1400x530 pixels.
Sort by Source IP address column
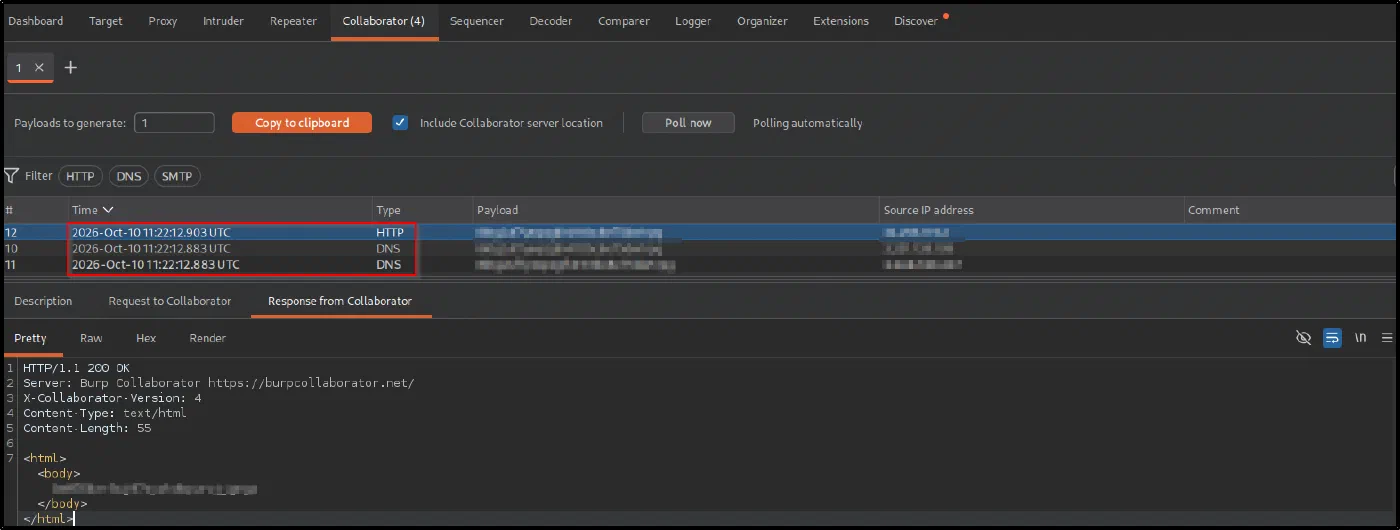point(1031,210)
